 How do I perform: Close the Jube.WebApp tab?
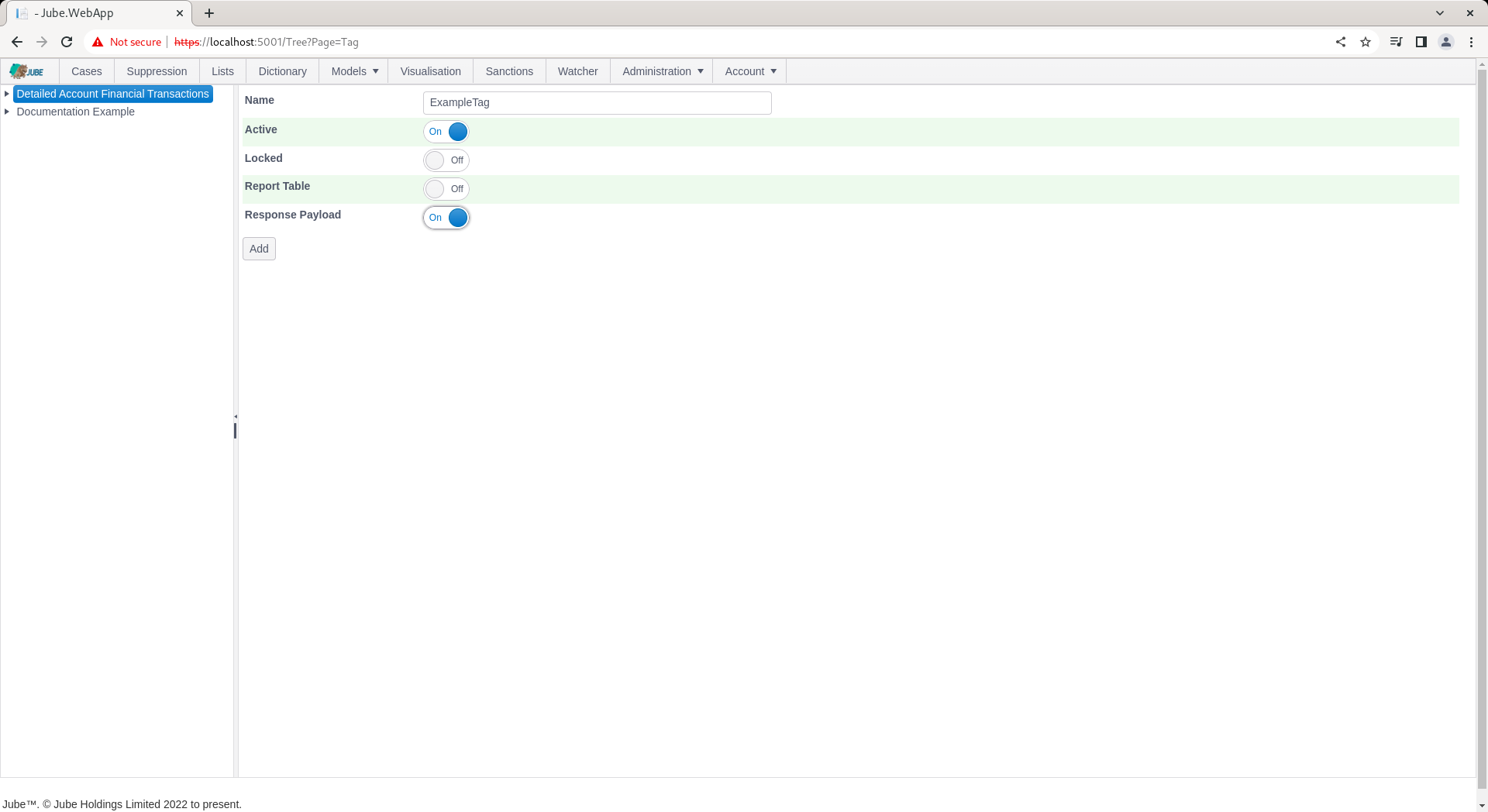pyautogui.click(x=180, y=13)
